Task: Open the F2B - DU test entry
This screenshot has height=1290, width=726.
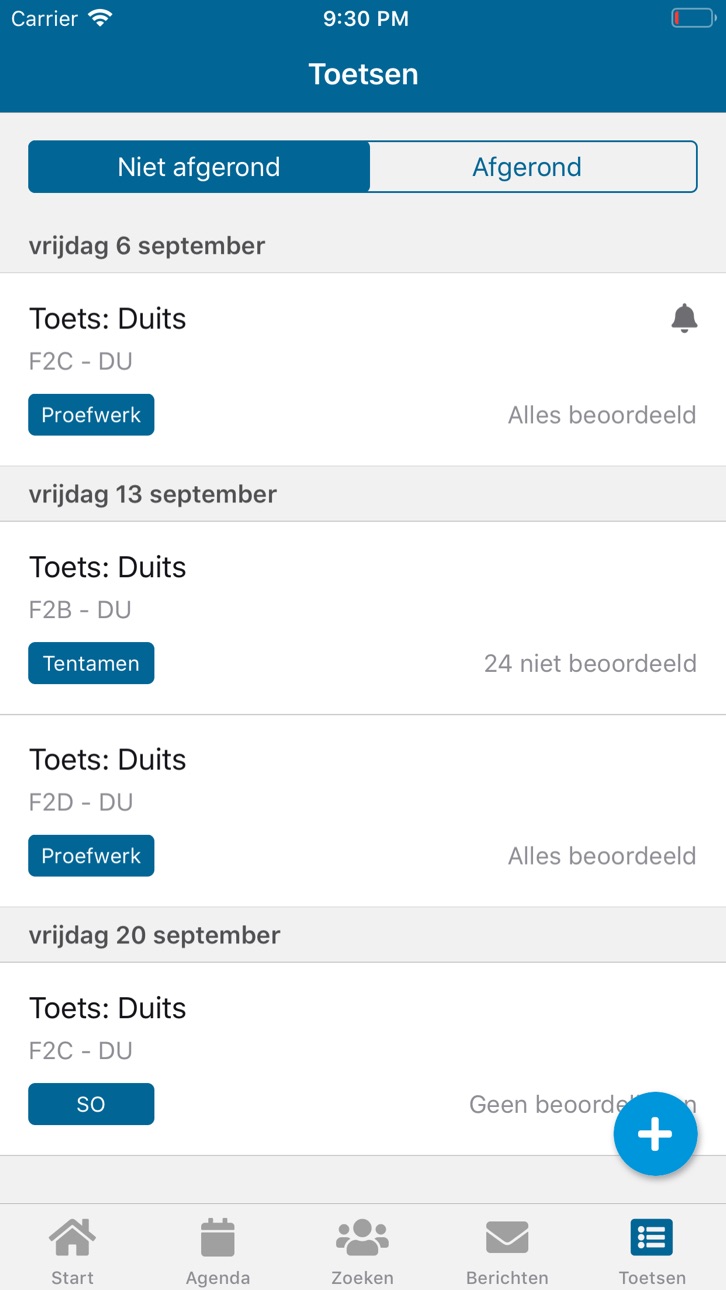Action: [363, 618]
